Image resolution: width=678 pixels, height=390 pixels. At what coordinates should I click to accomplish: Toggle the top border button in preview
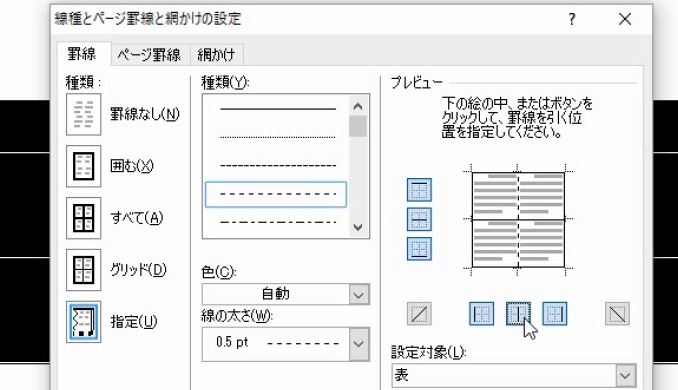point(419,190)
